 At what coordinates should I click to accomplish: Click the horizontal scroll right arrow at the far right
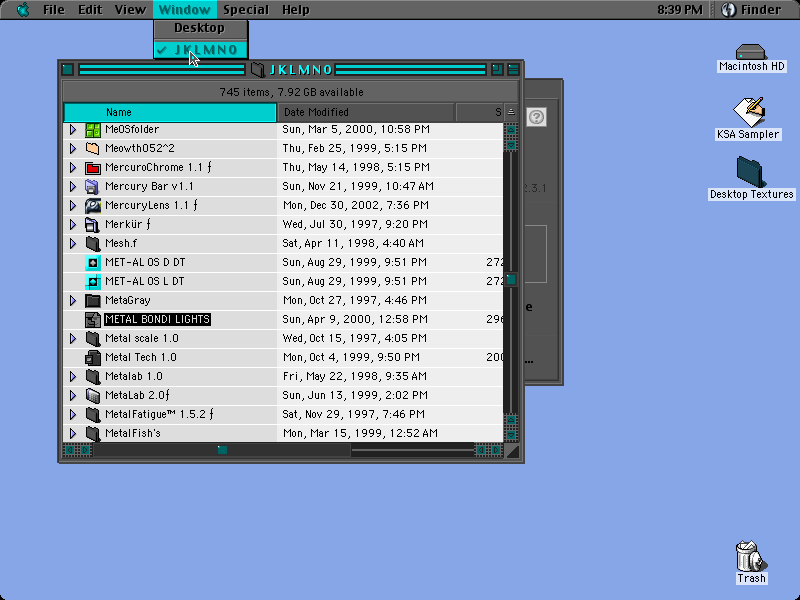click(x=496, y=450)
